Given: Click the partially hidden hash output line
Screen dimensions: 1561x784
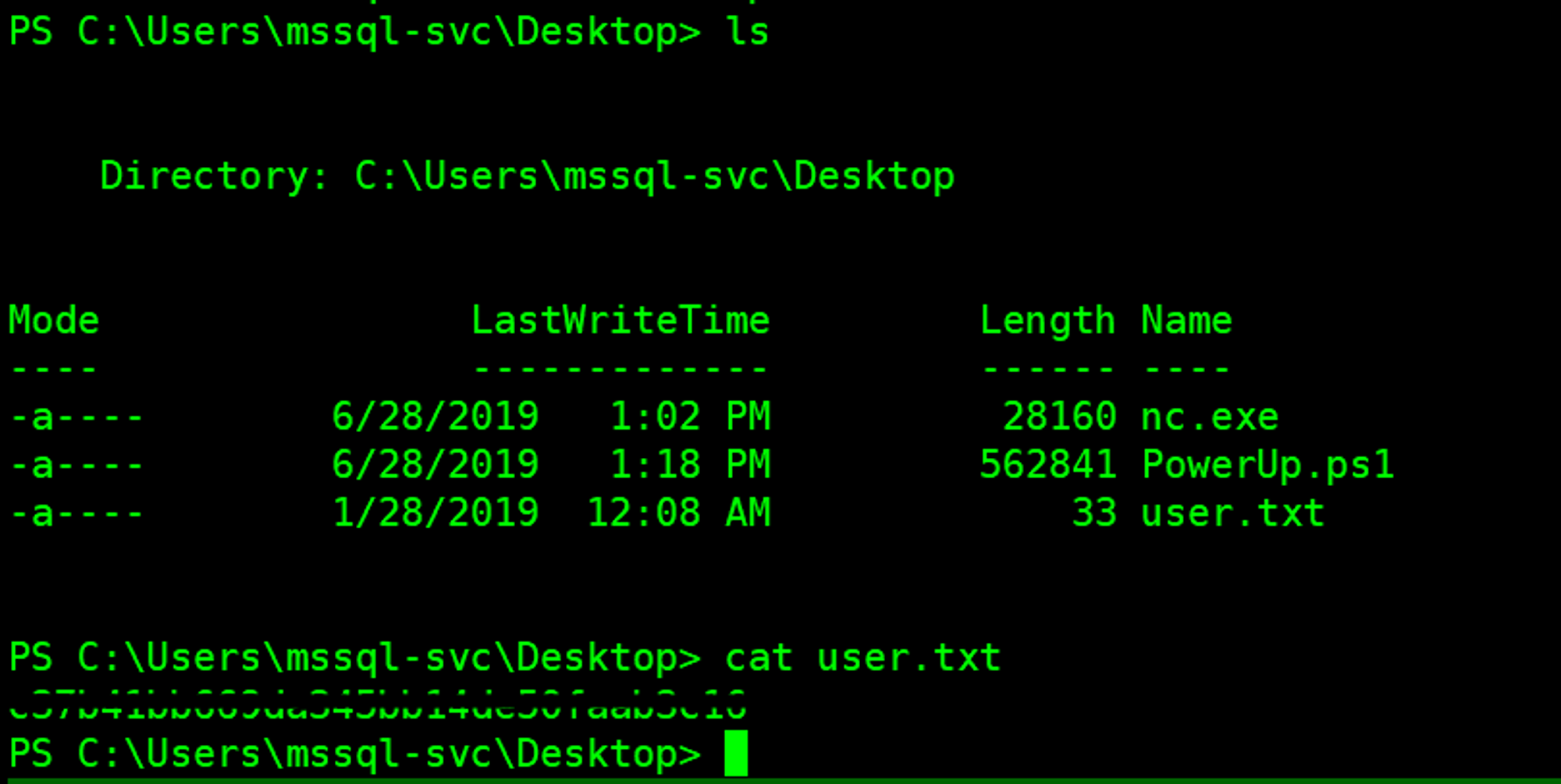Looking at the screenshot, I should tap(378, 705).
